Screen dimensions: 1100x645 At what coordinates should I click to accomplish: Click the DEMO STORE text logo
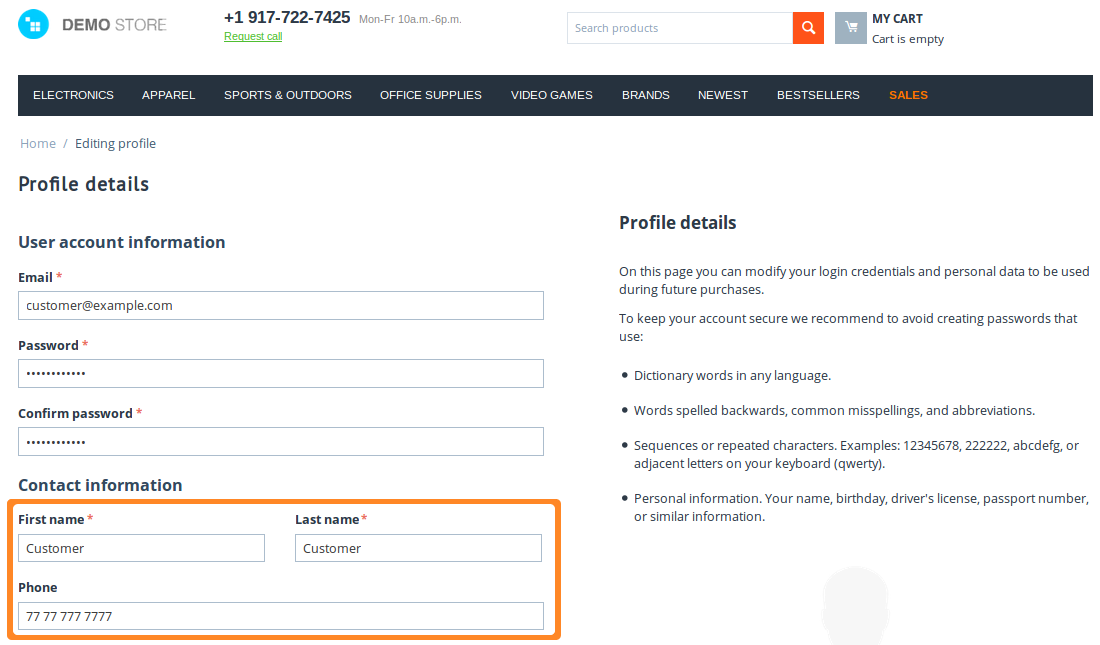(x=114, y=25)
